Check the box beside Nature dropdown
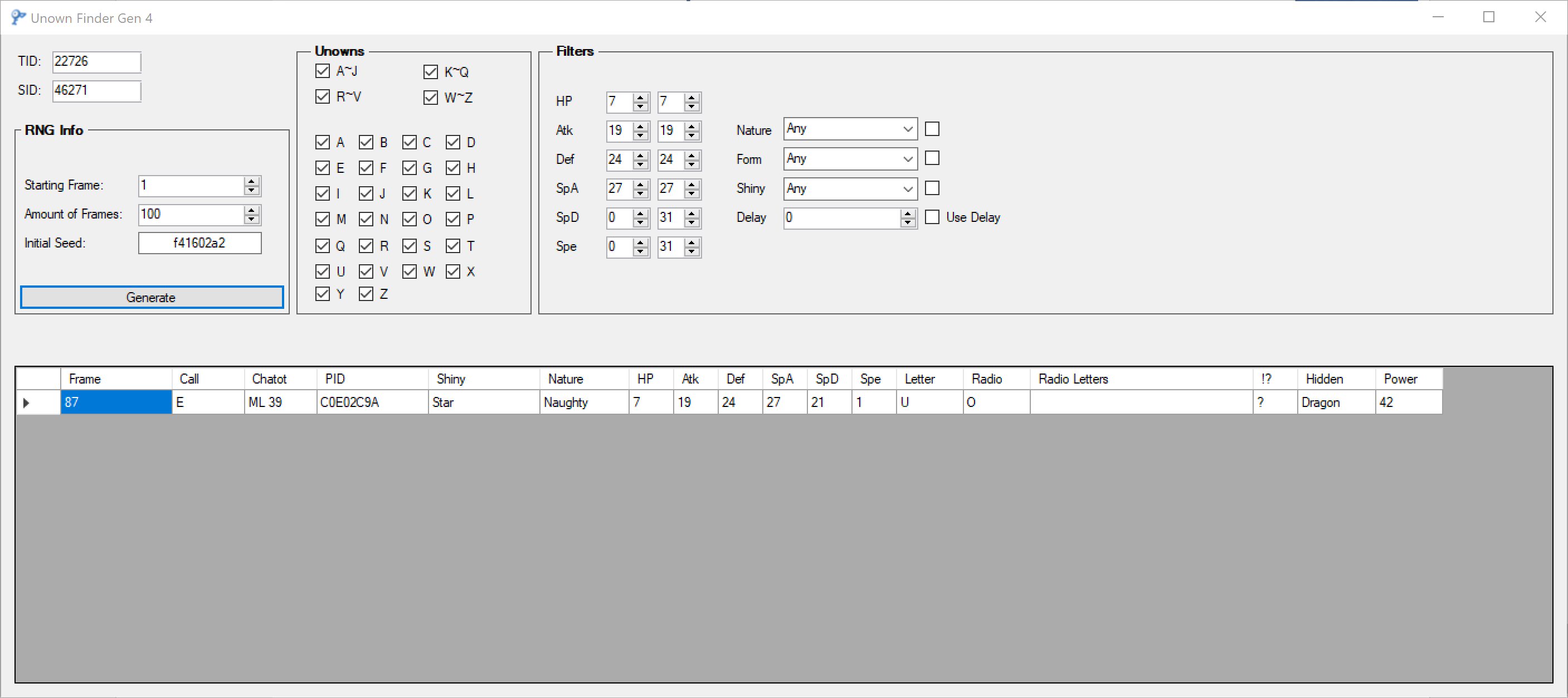Viewport: 1568px width, 698px height. point(932,129)
